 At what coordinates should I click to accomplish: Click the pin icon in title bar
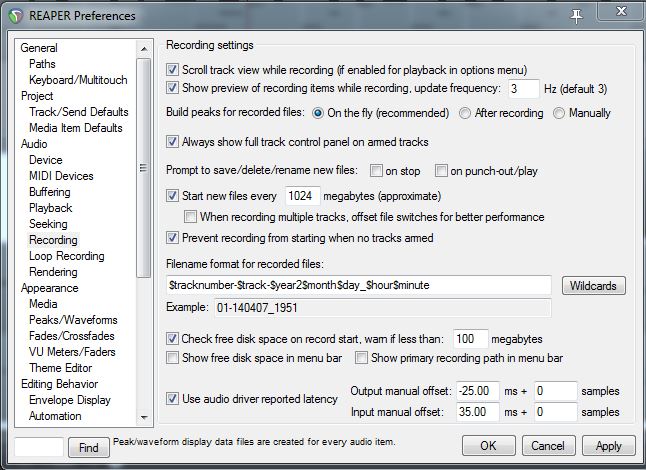click(576, 16)
